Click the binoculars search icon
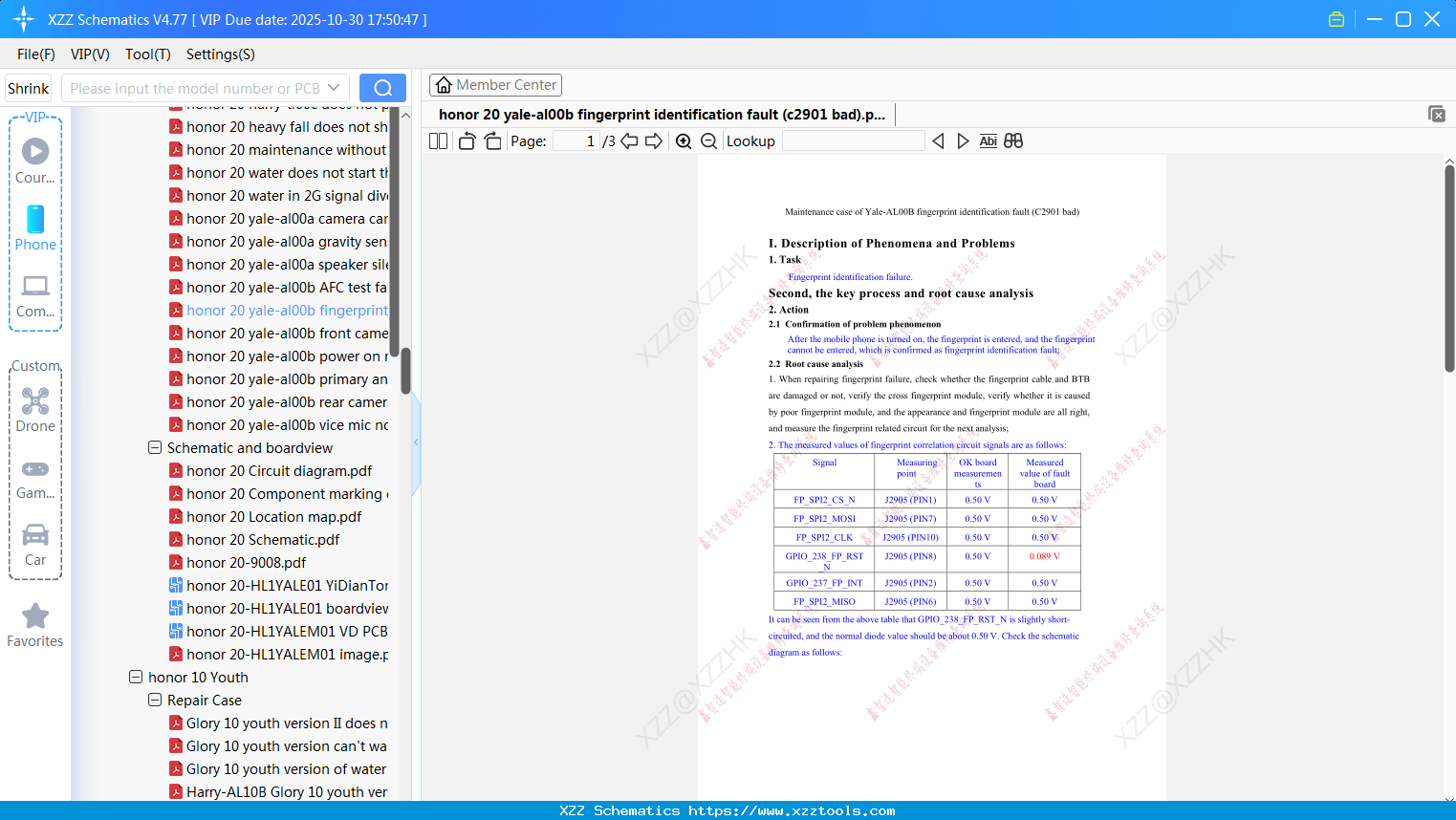 (x=1013, y=140)
